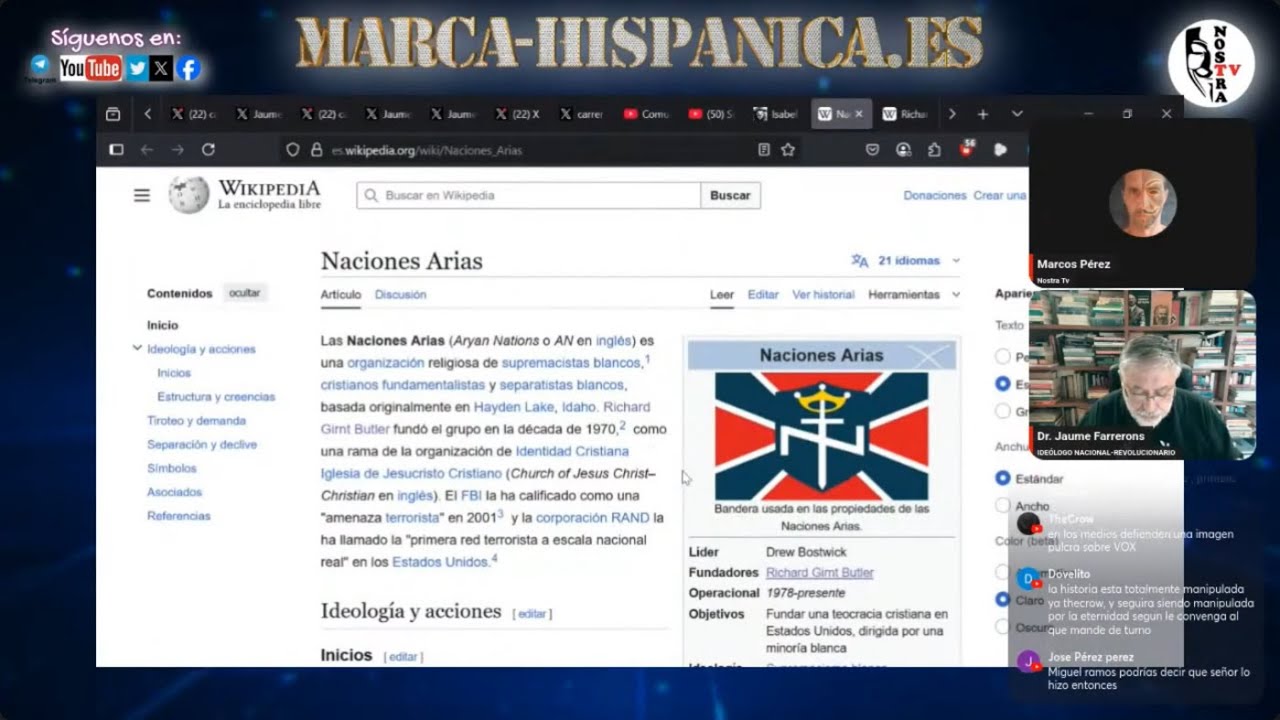Click the Wikipedia globe logo

[189, 195]
